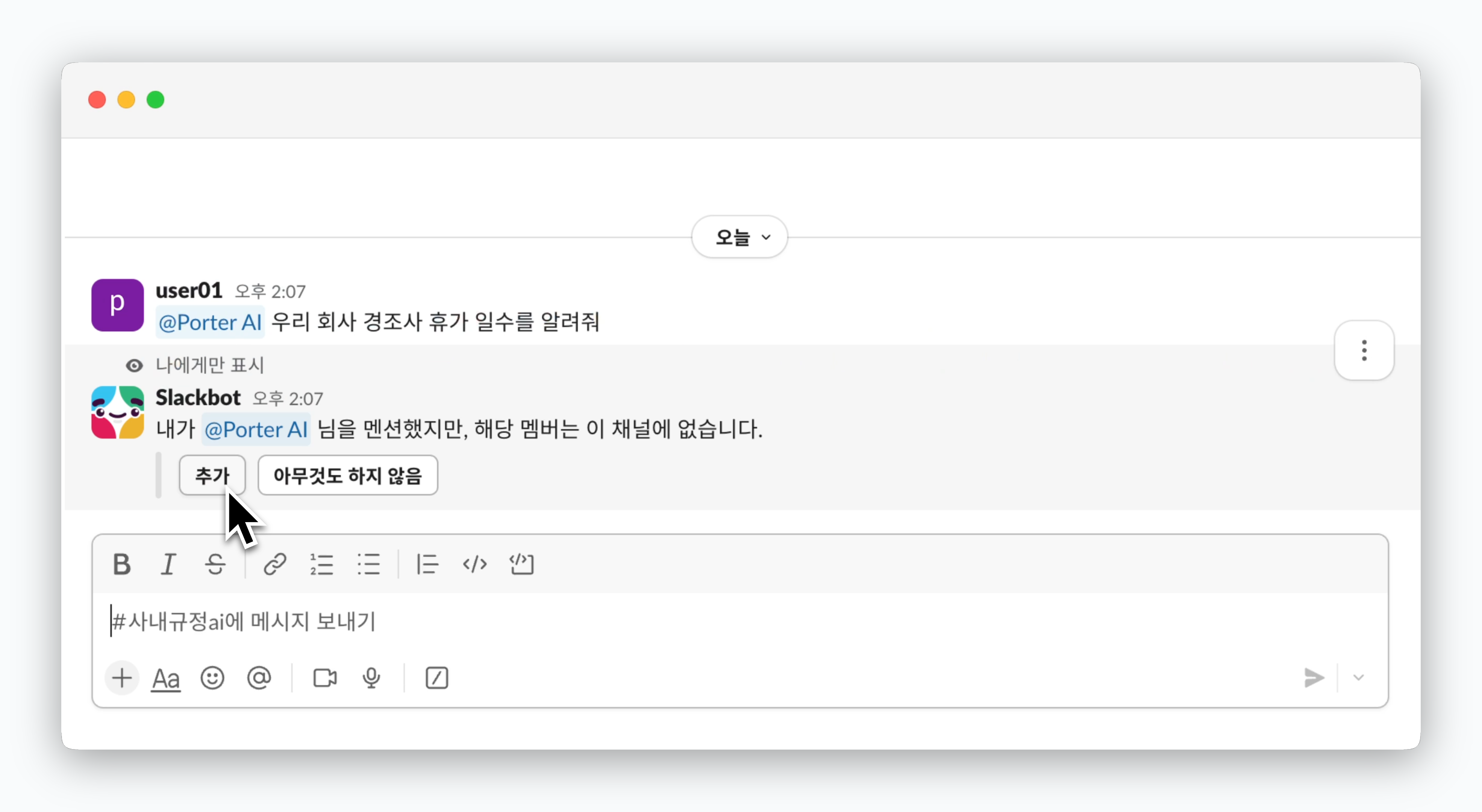Open slash command shortcuts

click(437, 678)
